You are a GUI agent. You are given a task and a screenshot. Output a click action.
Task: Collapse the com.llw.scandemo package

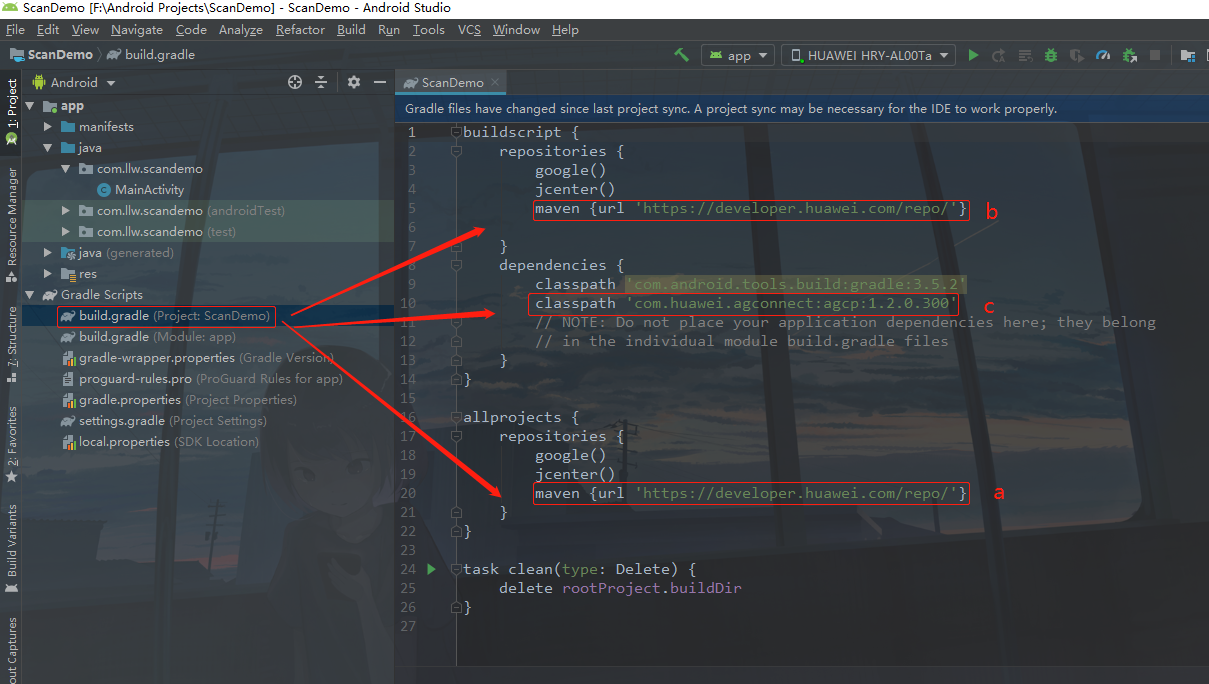[x=66, y=169]
